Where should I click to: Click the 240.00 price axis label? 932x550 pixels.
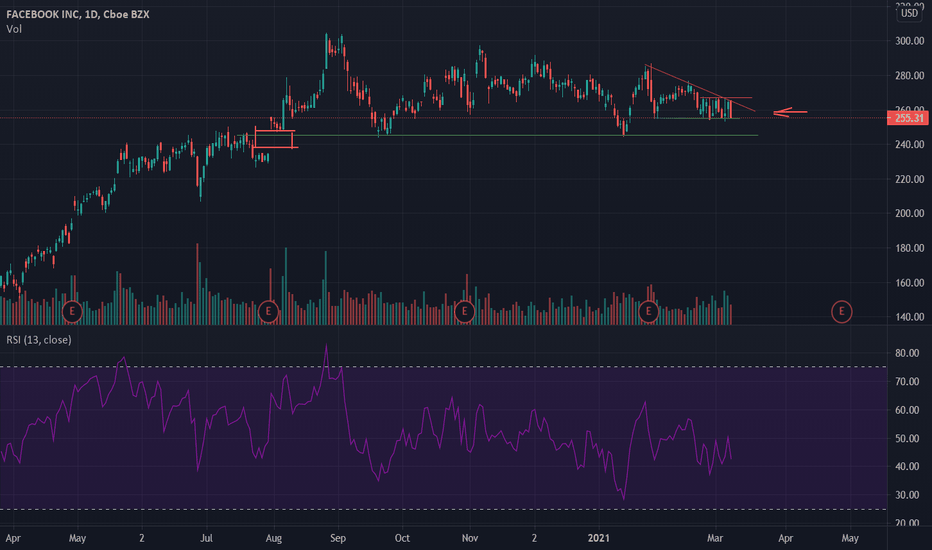click(909, 144)
